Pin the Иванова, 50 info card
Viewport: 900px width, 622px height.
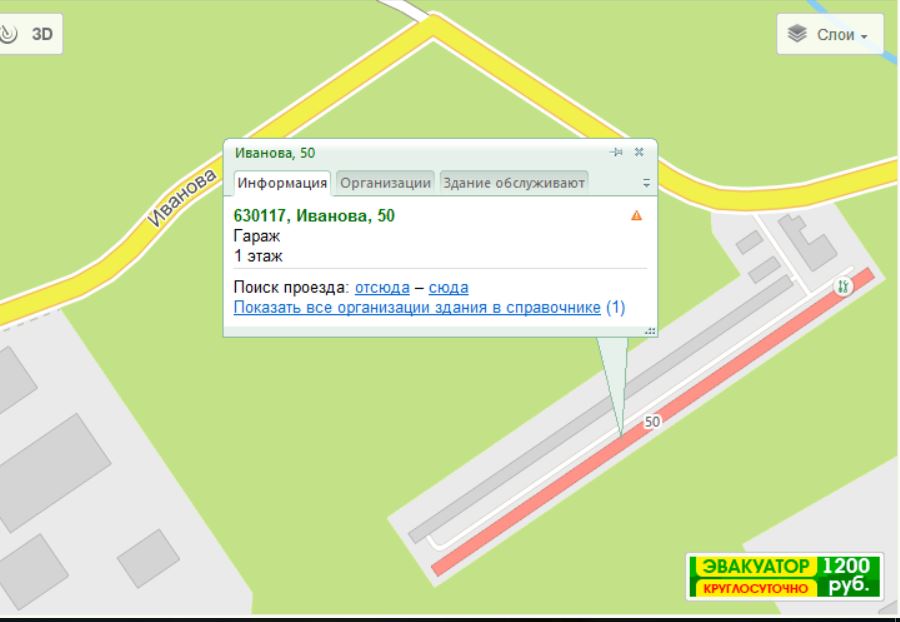[x=617, y=152]
